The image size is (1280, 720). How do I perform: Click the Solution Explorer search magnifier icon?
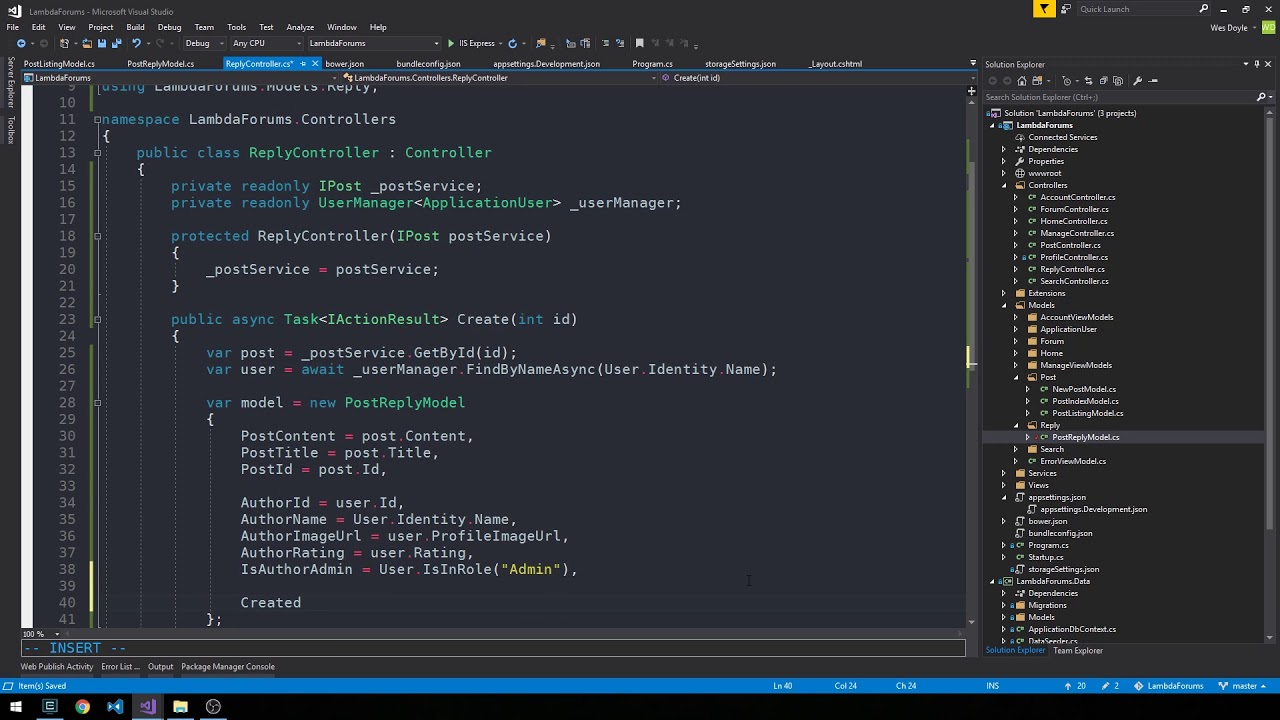(1260, 97)
